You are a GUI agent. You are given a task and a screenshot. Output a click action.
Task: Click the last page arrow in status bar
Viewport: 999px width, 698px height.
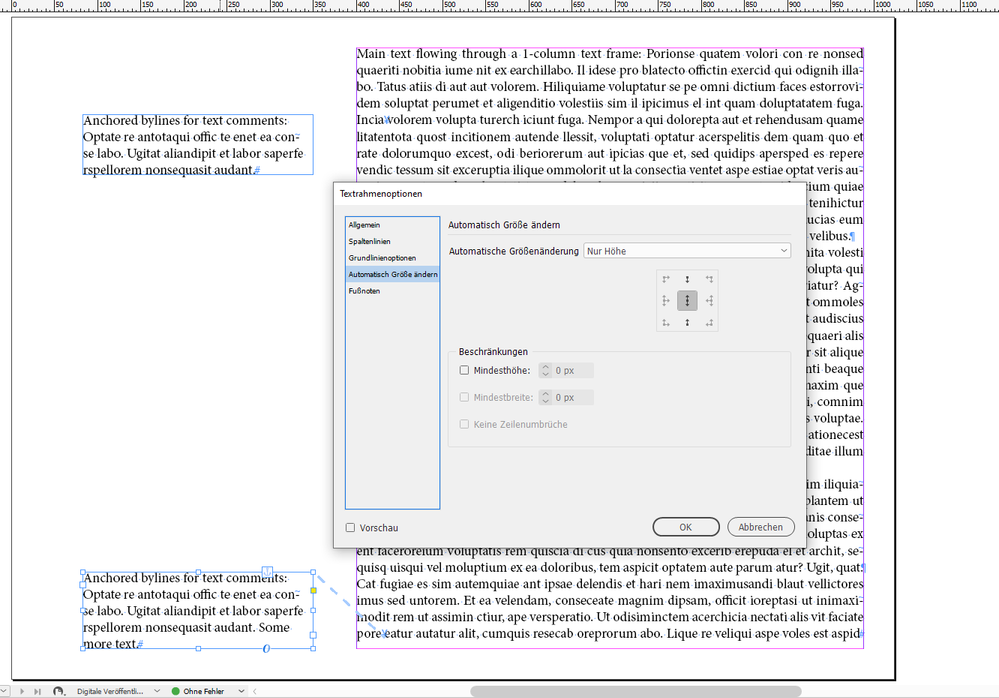36,691
